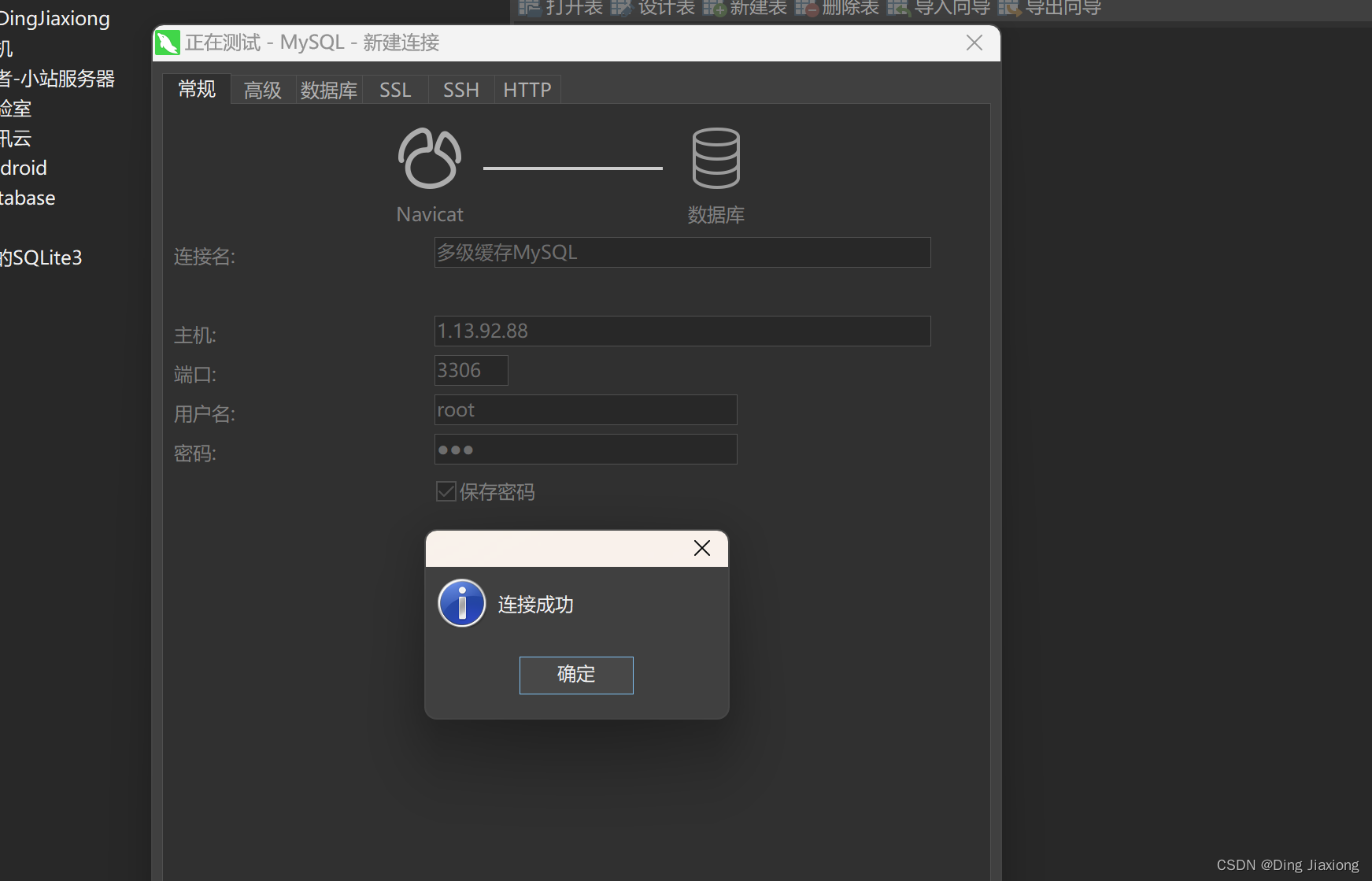
Task: Click the 确定 button in success dialog
Action: click(576, 675)
